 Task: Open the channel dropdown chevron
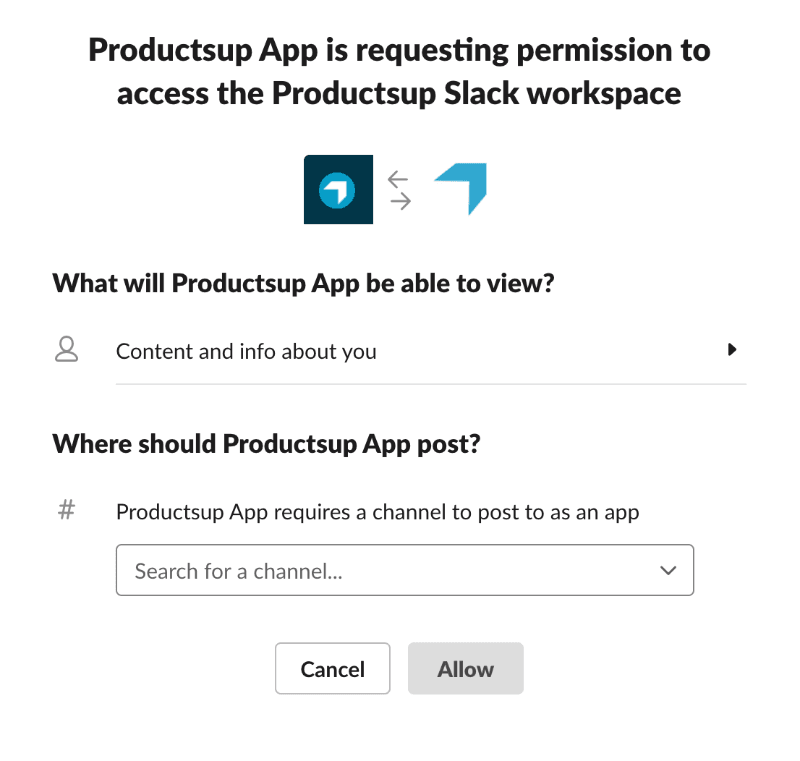pyautogui.click(x=669, y=570)
